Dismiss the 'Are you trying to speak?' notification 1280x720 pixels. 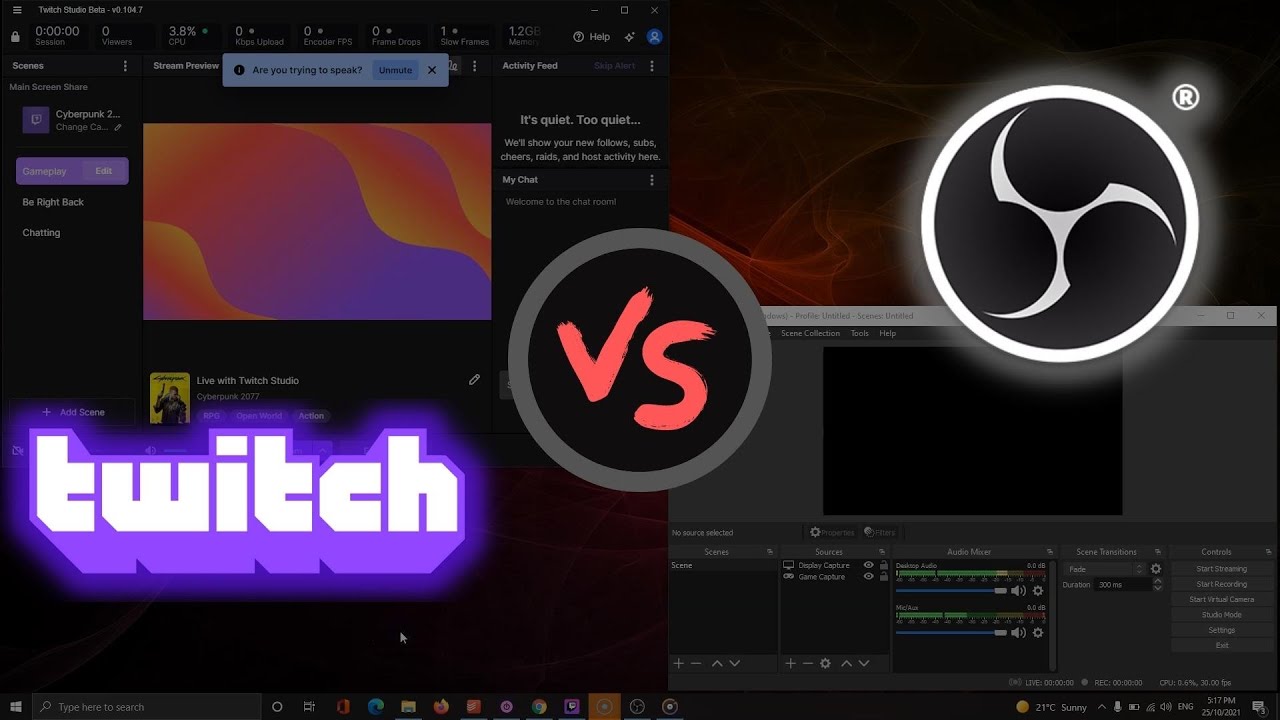click(x=432, y=70)
